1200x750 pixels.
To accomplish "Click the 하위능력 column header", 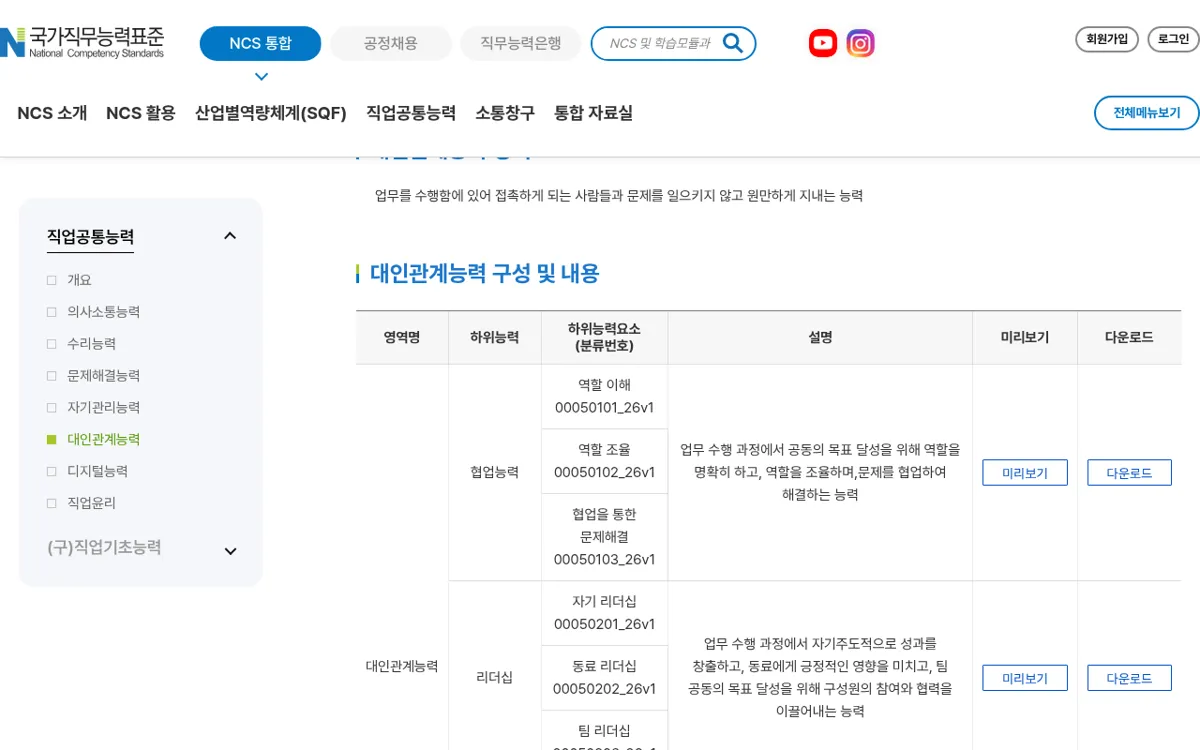I will click(494, 337).
